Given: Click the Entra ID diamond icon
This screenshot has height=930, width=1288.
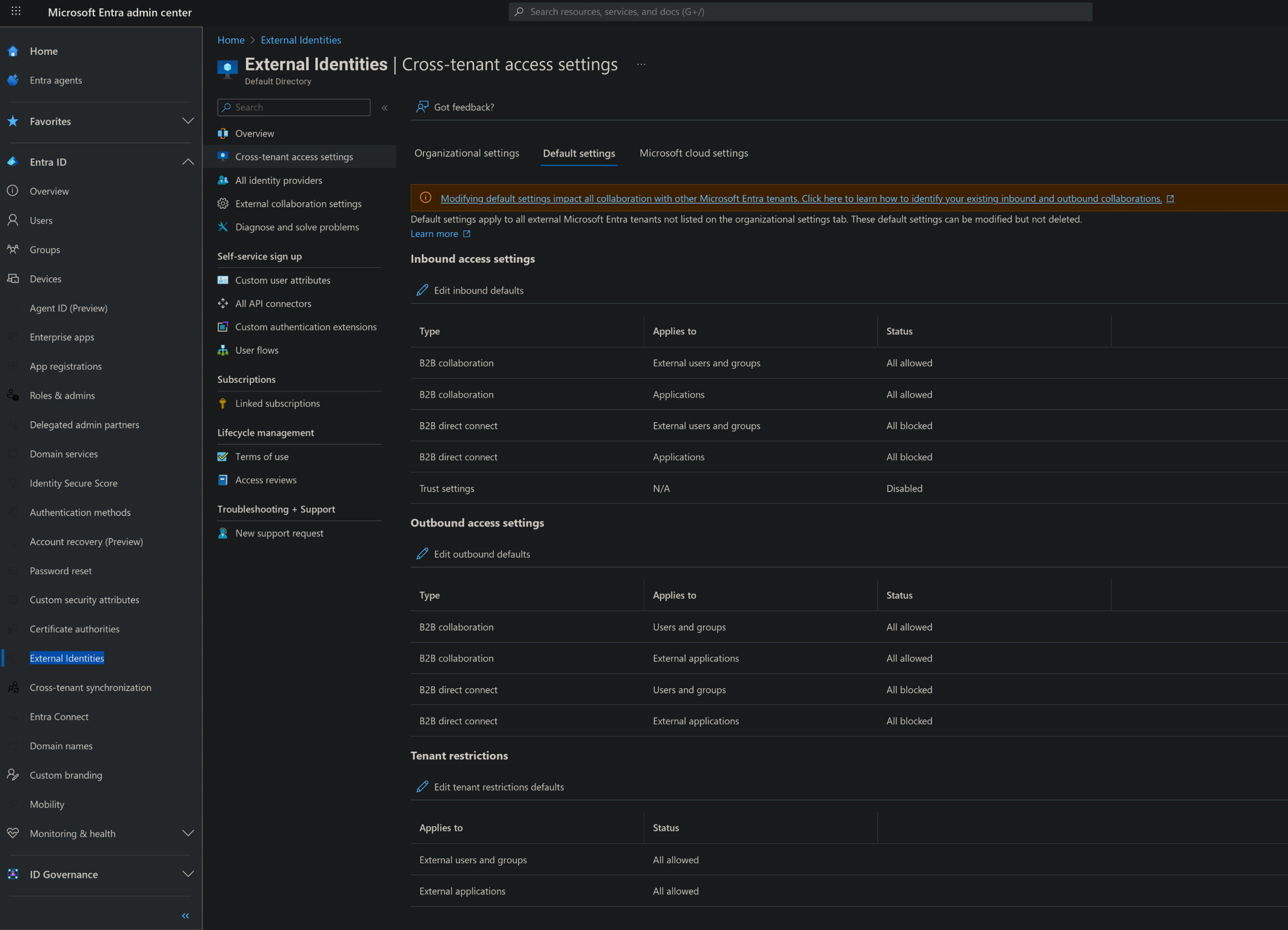Looking at the screenshot, I should pyautogui.click(x=13, y=162).
